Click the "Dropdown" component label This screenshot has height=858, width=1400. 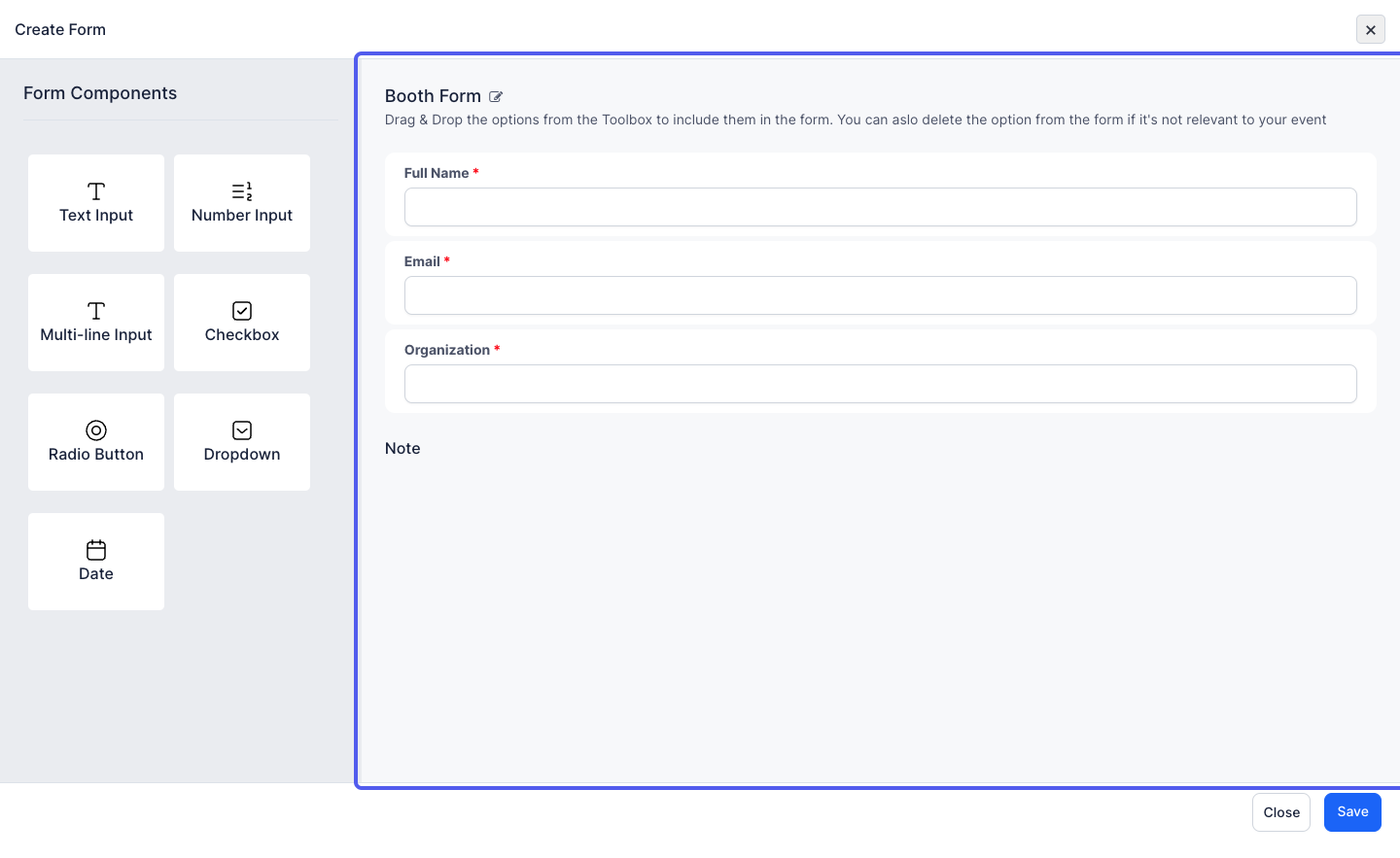(242, 455)
